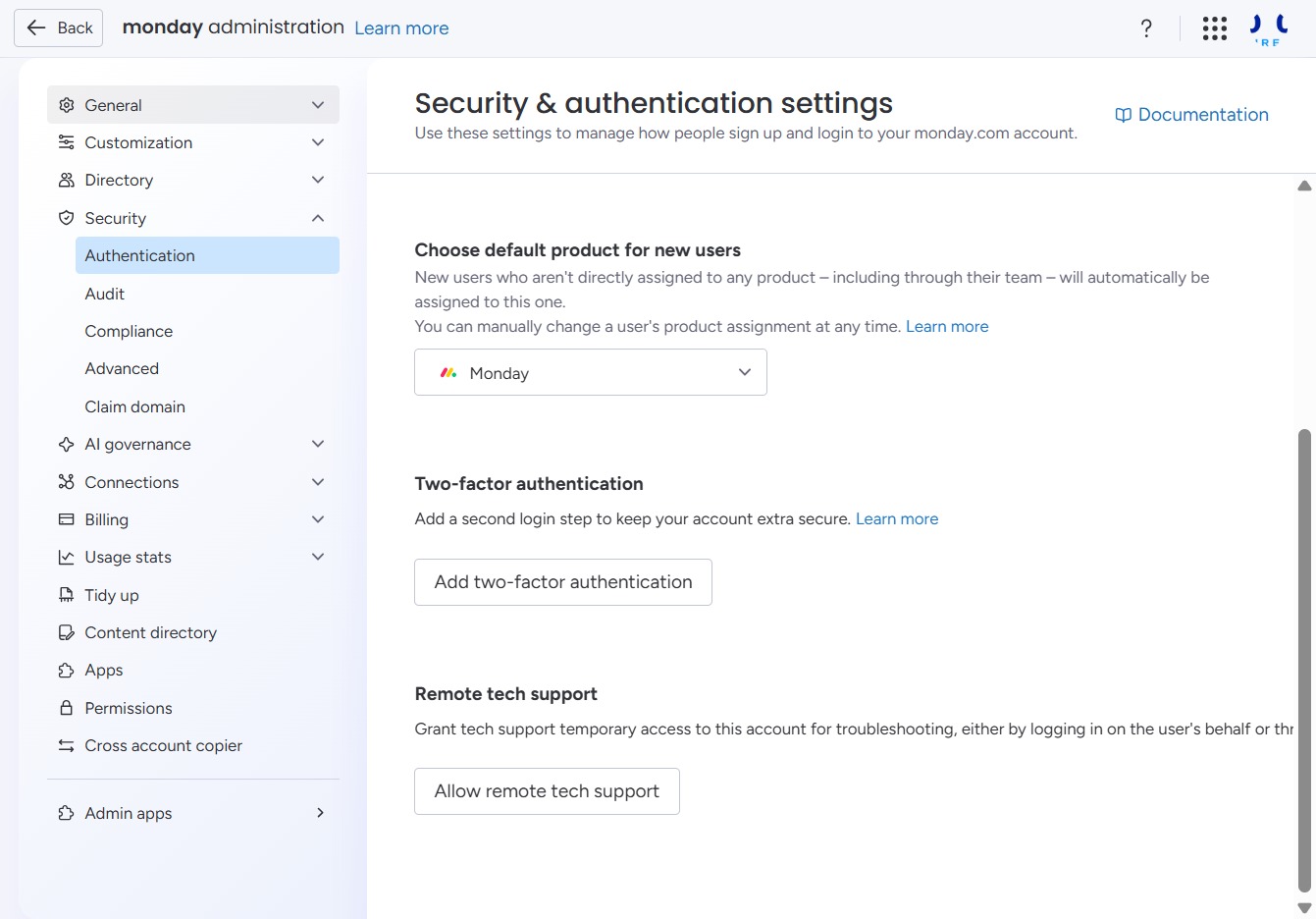Open the Advanced security settings
Image resolution: width=1316 pixels, height=919 pixels.
[x=207, y=368]
